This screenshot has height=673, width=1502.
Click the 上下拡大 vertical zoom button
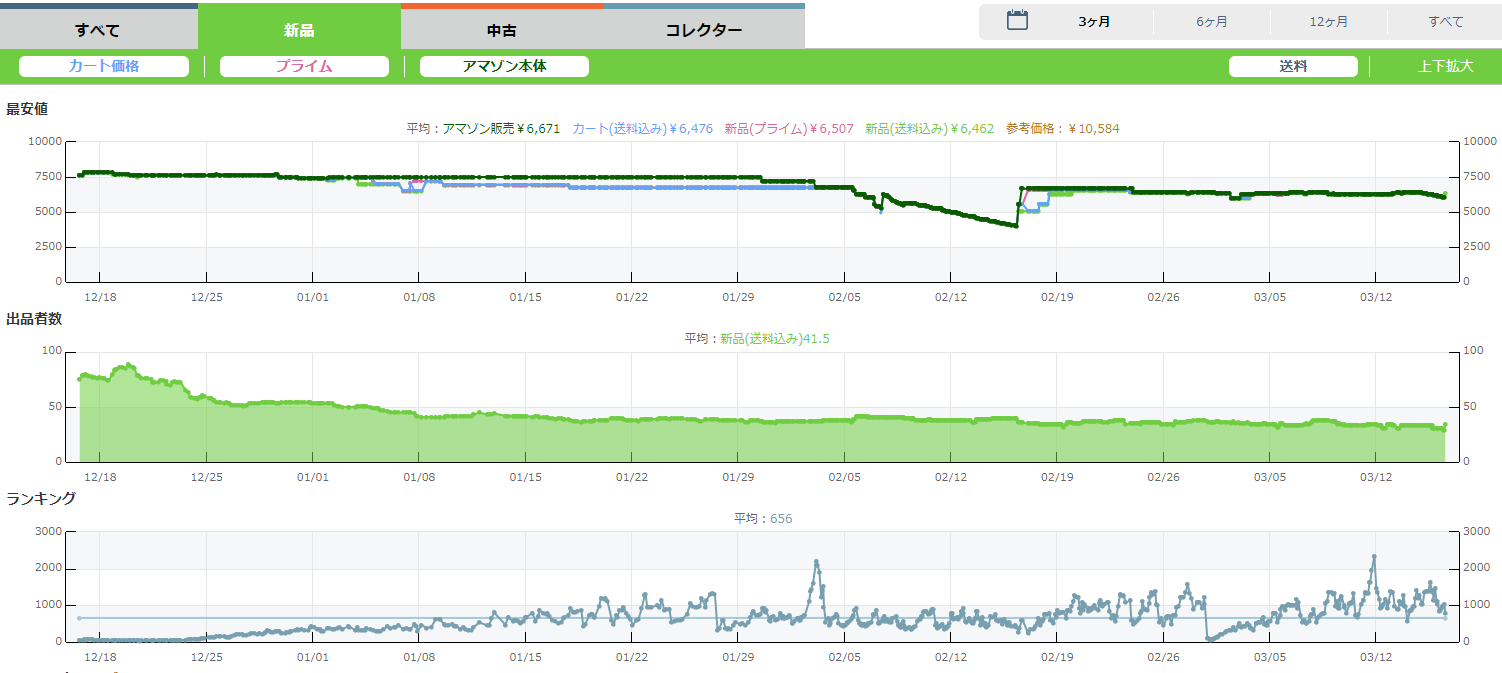[1445, 66]
